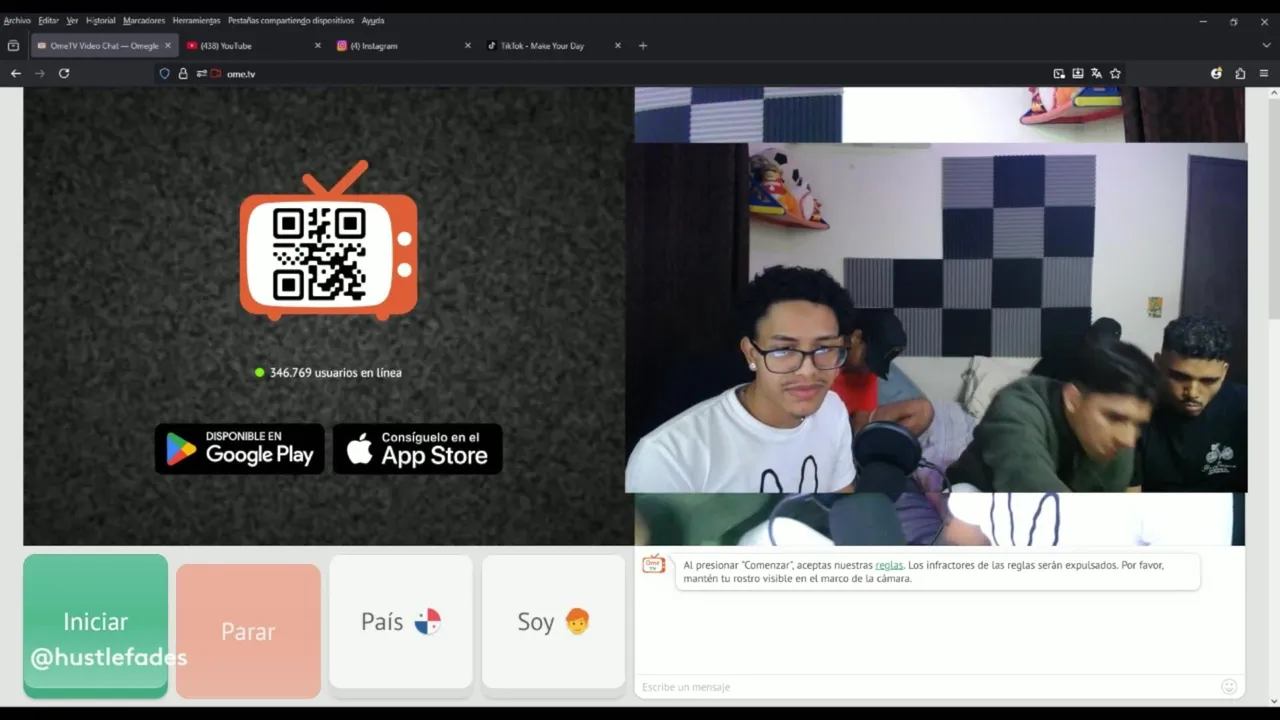Open the Ayuda menu
This screenshot has width=1280, height=720.
tap(373, 20)
